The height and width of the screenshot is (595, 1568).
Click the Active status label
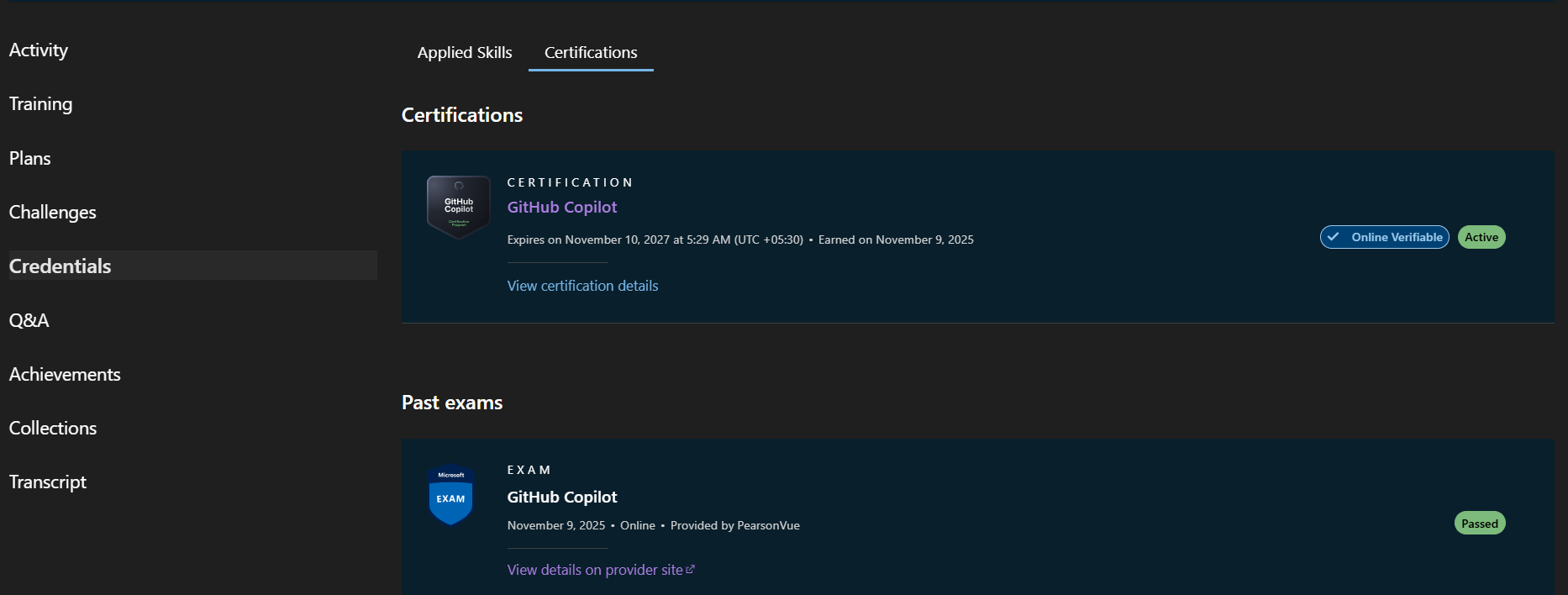click(x=1481, y=237)
